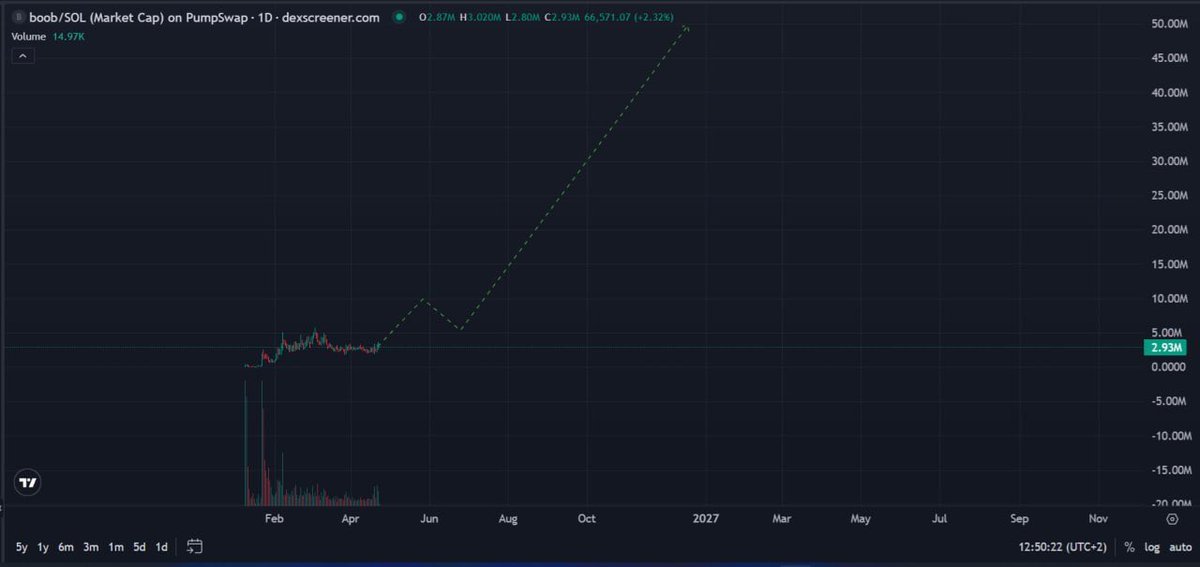Open chart settings hexagon gear icon

point(1171,519)
